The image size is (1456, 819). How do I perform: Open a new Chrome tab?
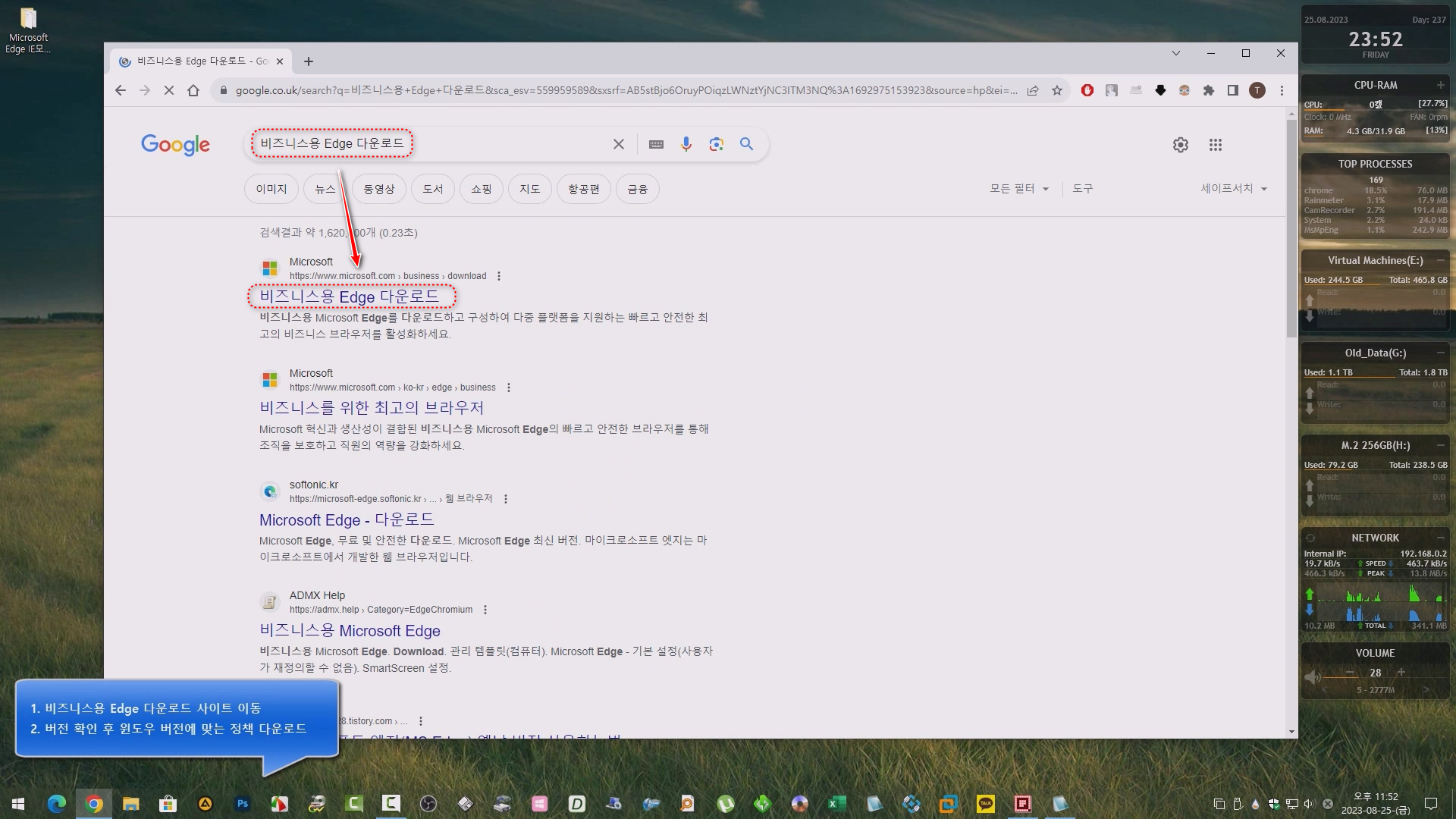point(308,61)
